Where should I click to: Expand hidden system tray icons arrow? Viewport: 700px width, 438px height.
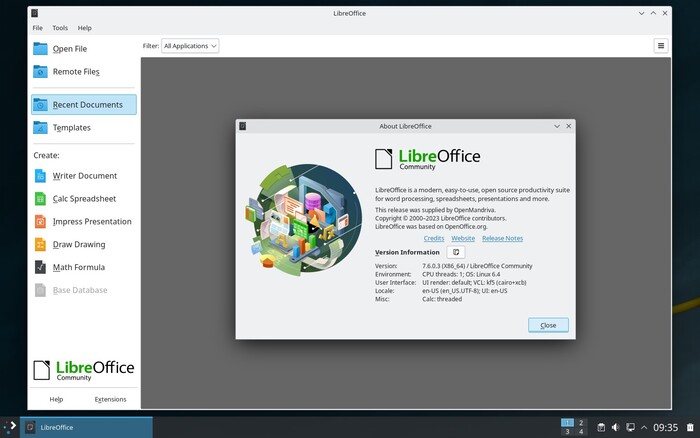[644, 427]
